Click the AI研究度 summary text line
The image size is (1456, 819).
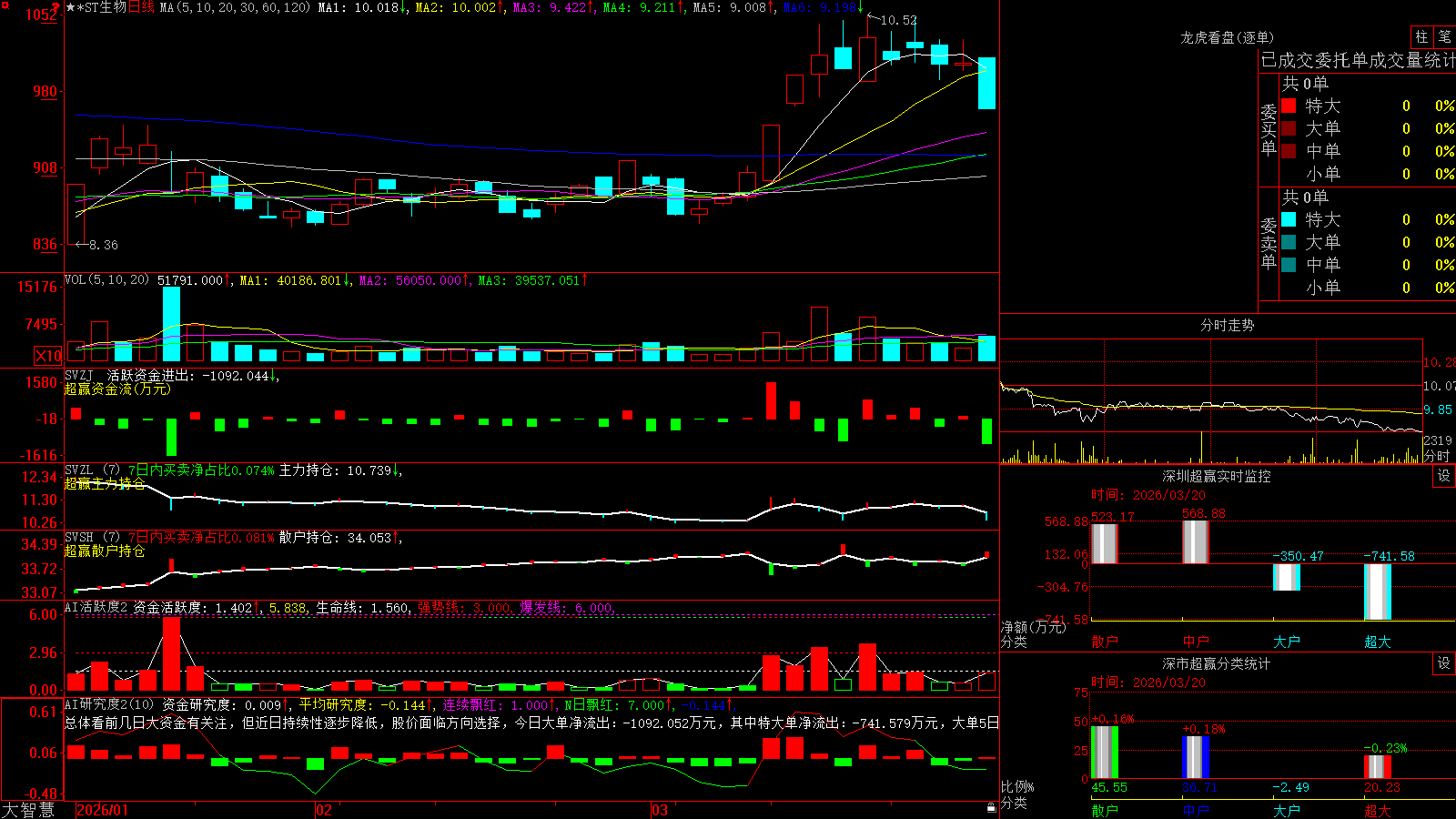tap(531, 723)
